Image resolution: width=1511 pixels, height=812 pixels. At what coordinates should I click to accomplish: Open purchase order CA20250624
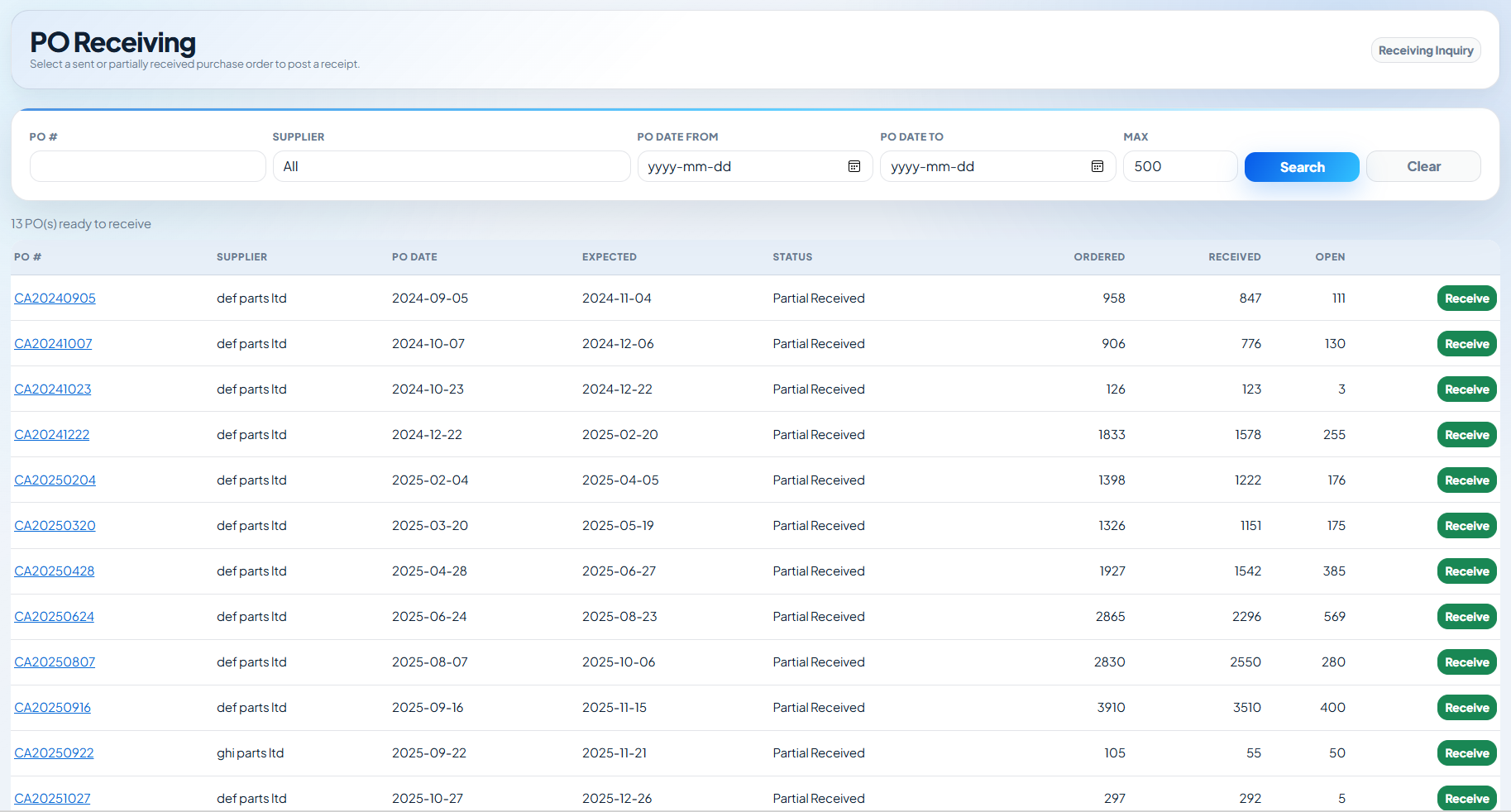pyautogui.click(x=54, y=617)
